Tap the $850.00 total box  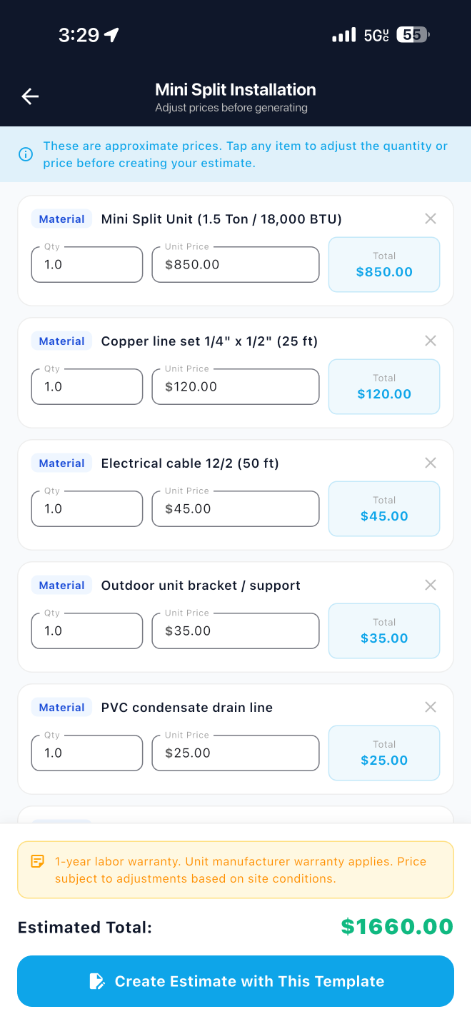384,264
